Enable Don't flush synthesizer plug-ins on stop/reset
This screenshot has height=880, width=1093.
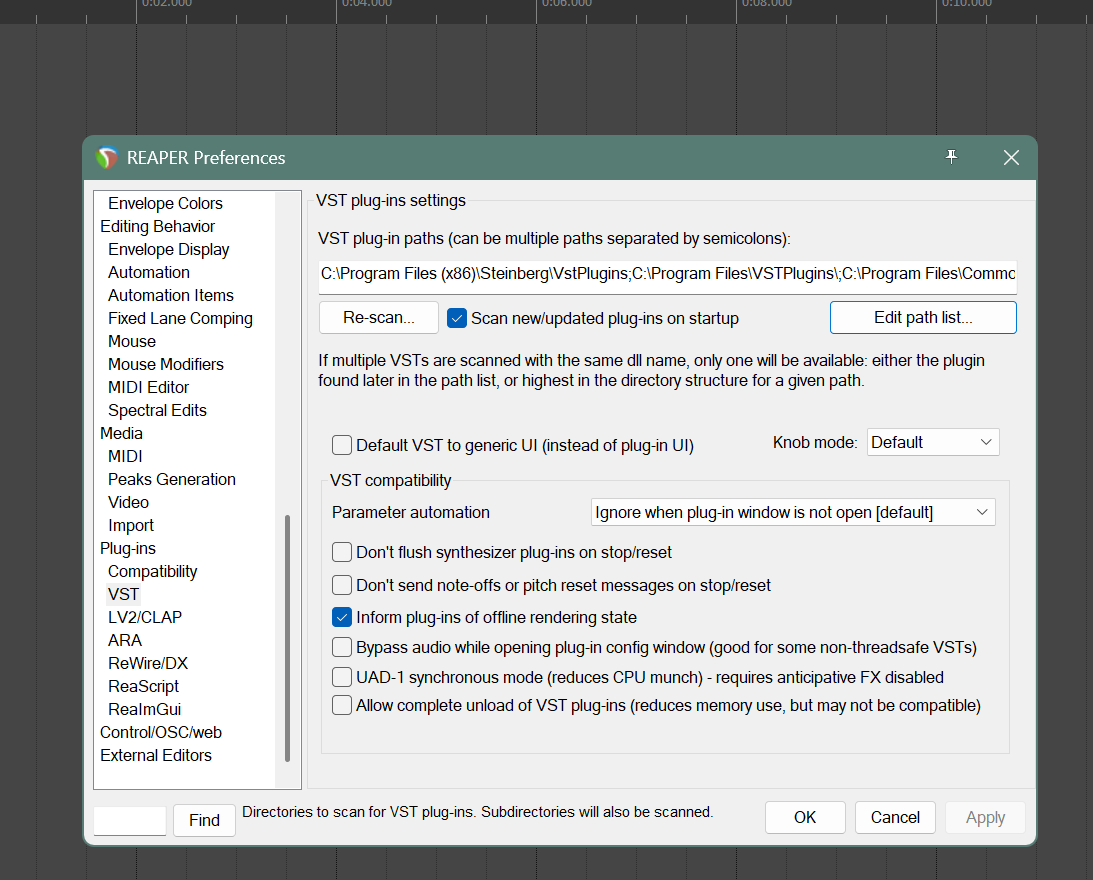343,552
